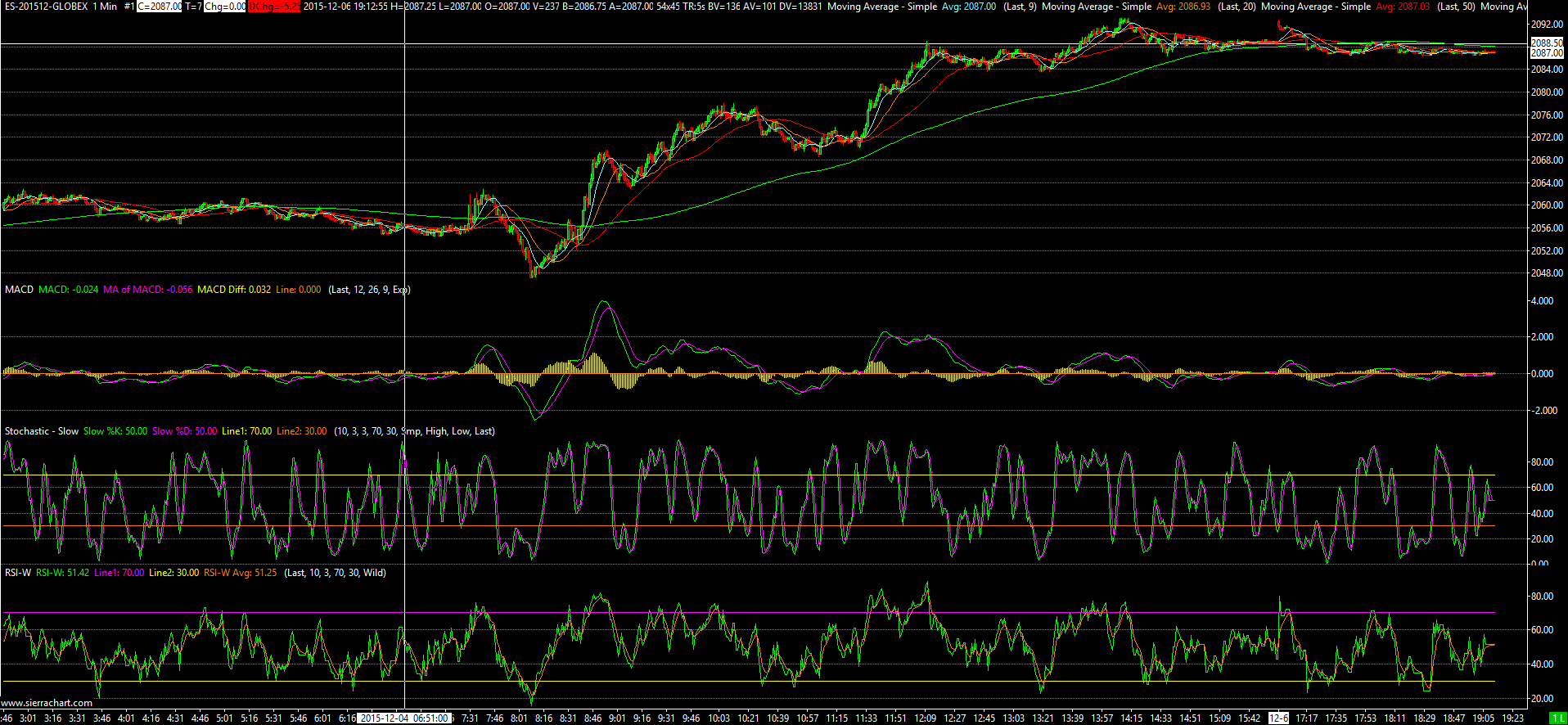Click the RSI-W Avg: 51.25 readout

pyautogui.click(x=241, y=573)
